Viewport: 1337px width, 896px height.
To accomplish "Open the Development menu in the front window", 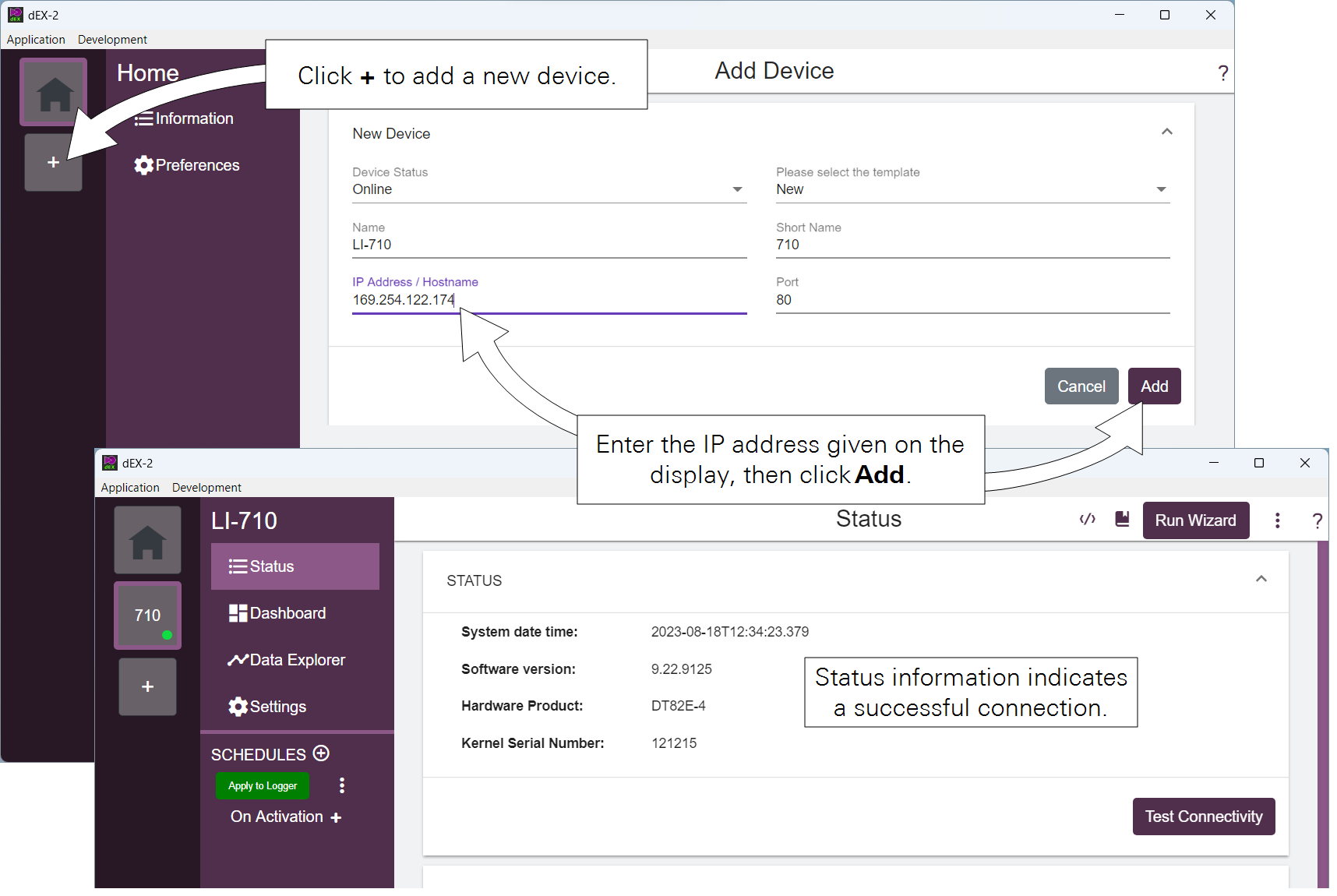I will 206,488.
